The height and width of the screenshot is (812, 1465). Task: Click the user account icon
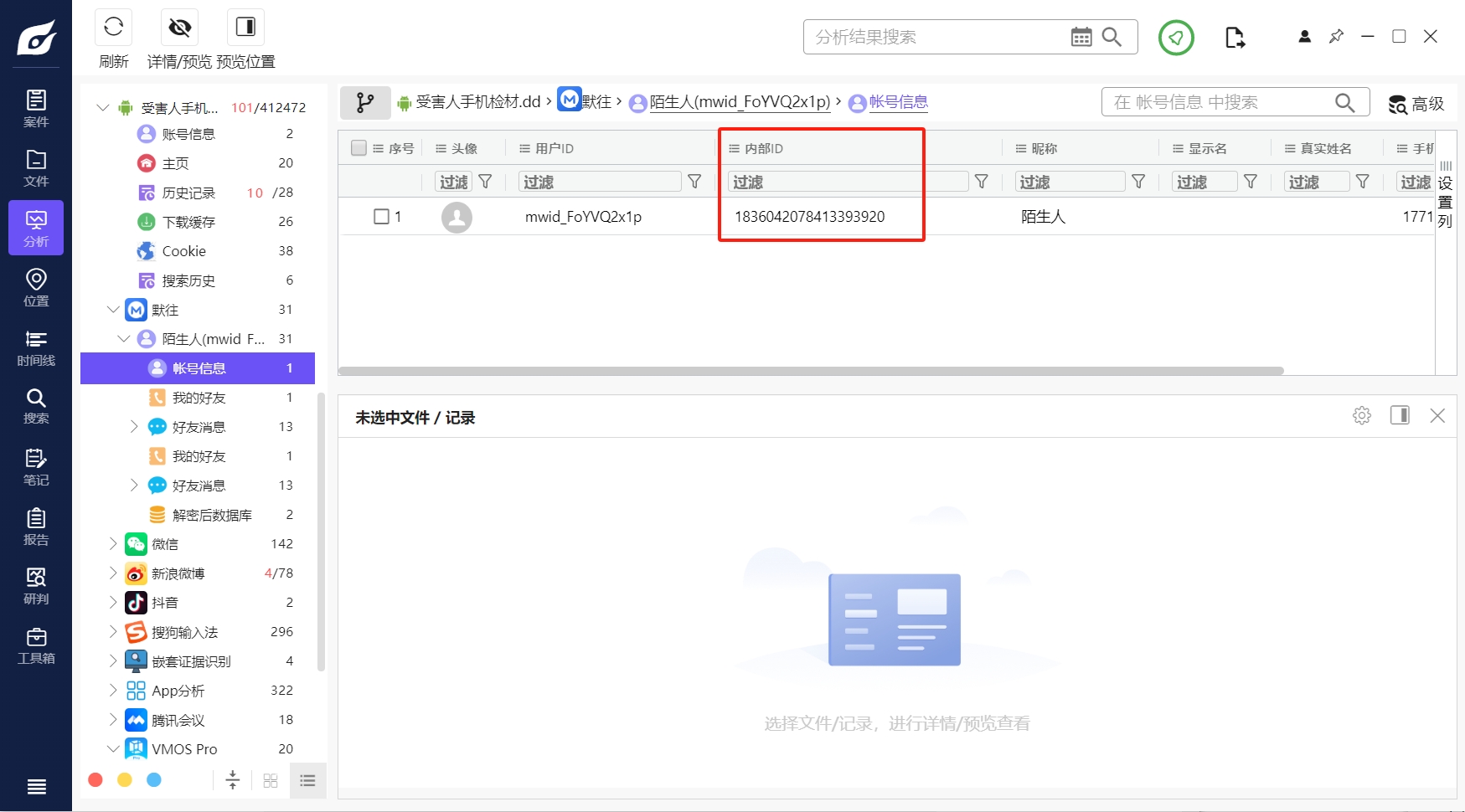[1304, 37]
